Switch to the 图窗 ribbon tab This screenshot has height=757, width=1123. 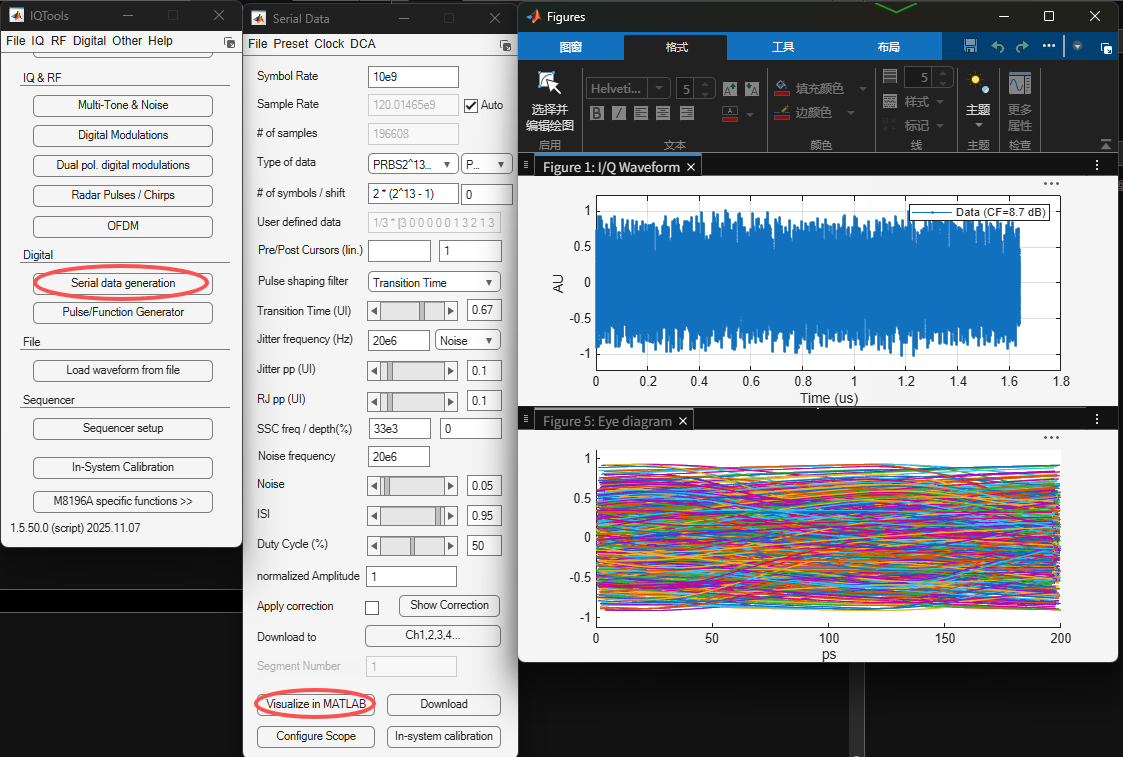coord(570,47)
